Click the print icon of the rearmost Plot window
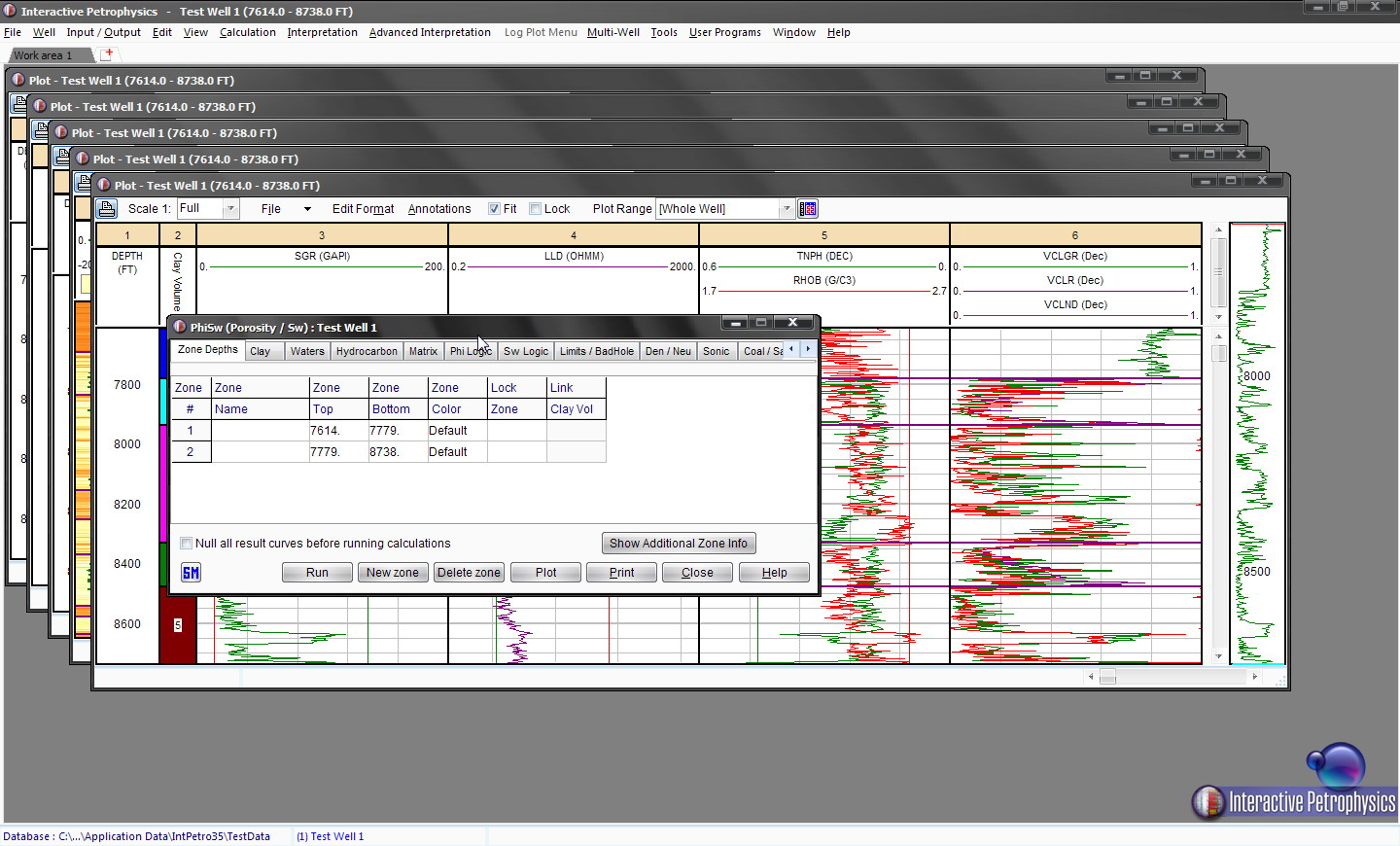This screenshot has height=846, width=1400. tap(19, 103)
